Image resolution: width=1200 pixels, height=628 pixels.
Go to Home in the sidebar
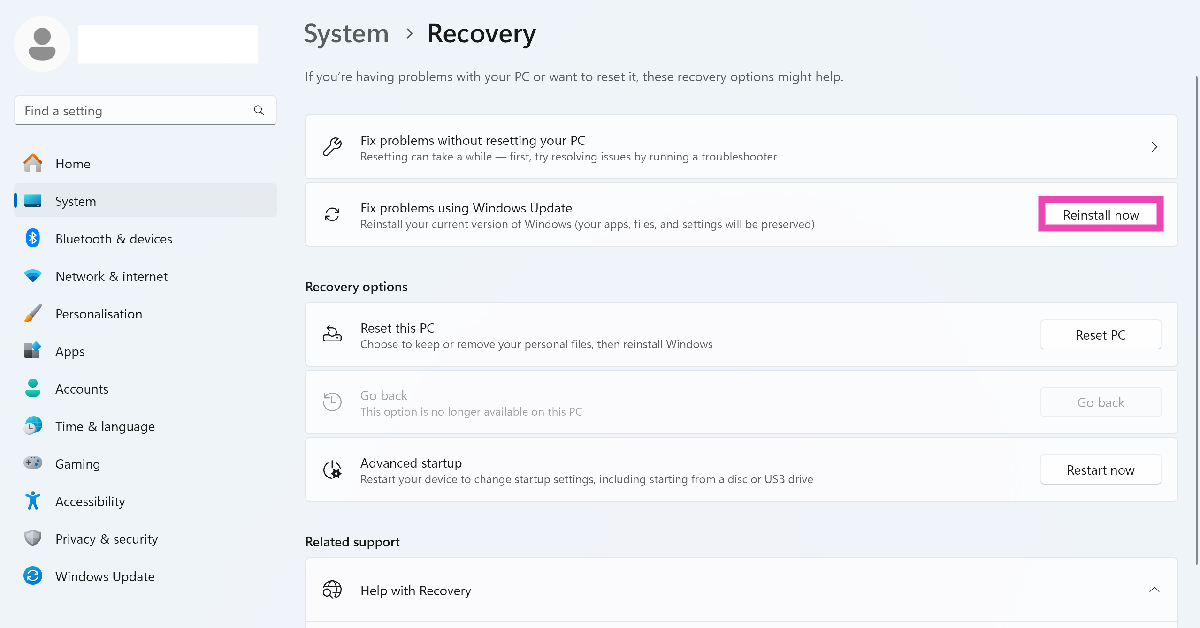click(73, 164)
